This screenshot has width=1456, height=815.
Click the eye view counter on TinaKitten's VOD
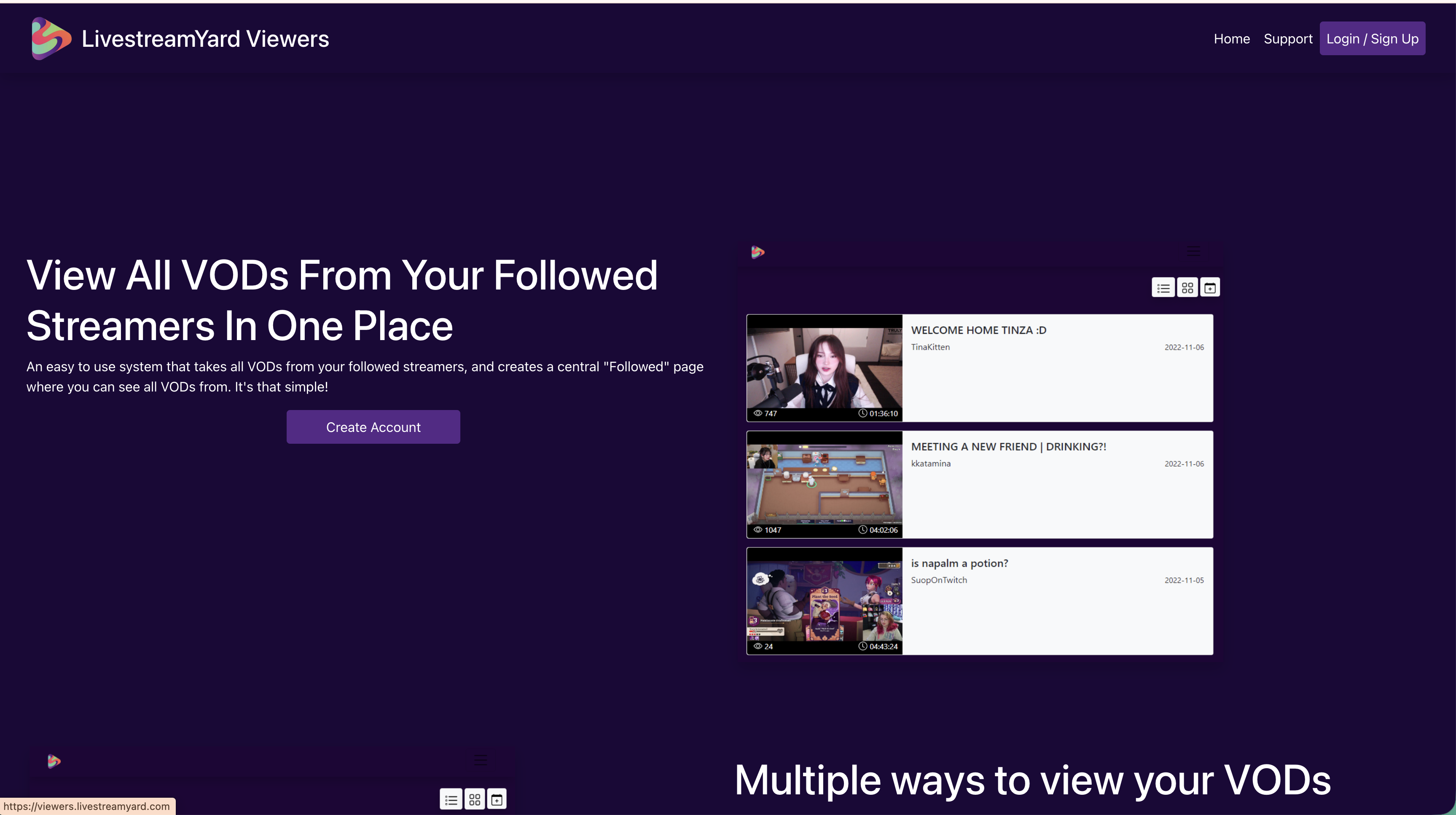tap(758, 413)
